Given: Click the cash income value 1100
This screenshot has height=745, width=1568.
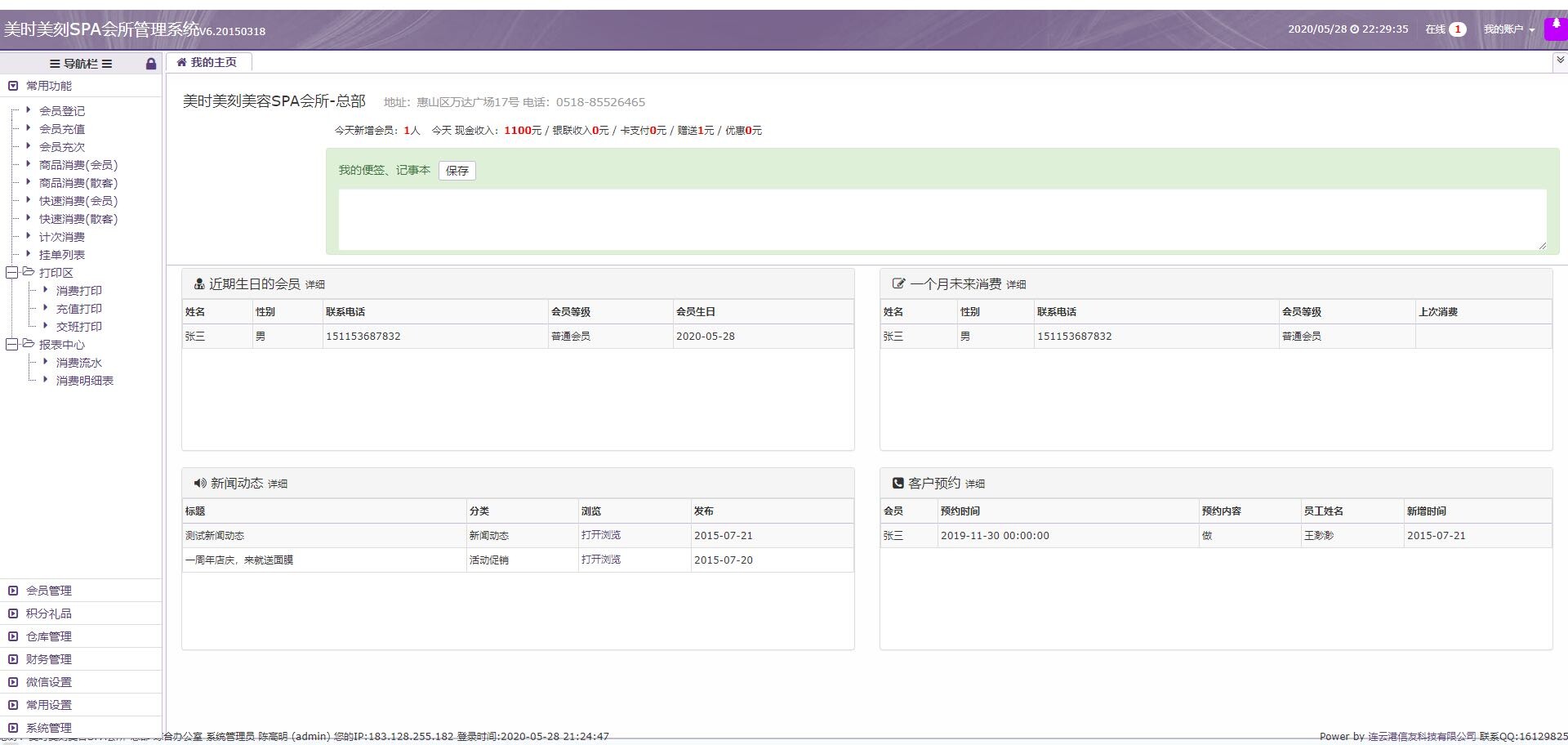Looking at the screenshot, I should 518,131.
